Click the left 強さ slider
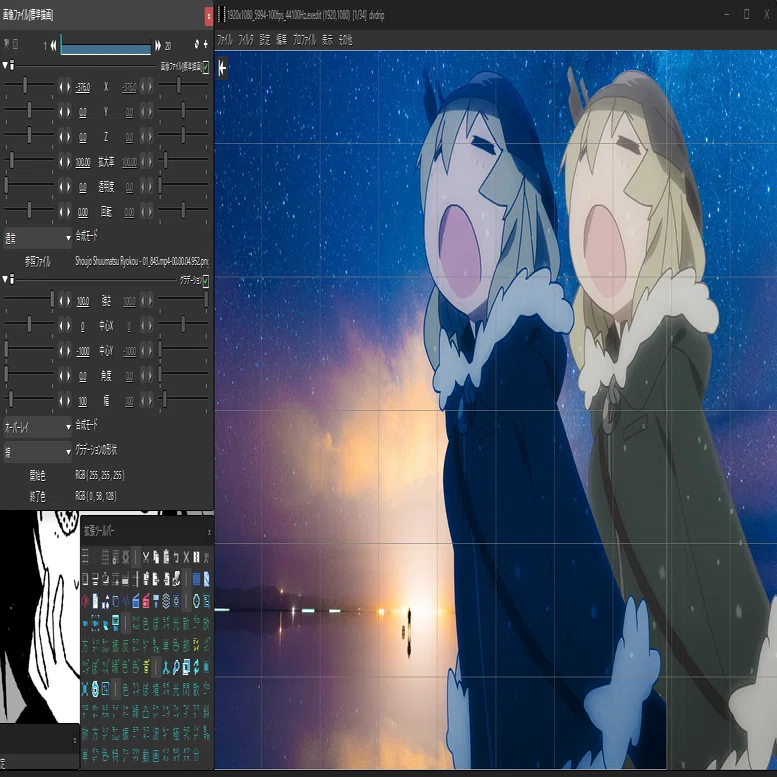This screenshot has height=777, width=777. click(29, 299)
